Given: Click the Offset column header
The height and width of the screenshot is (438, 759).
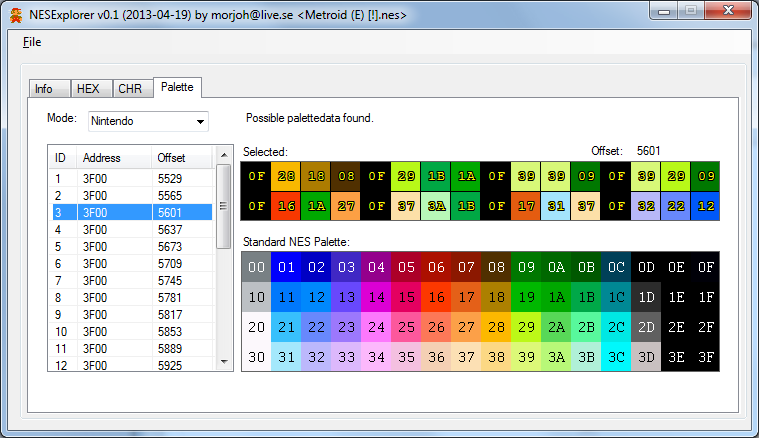Looking at the screenshot, I should point(182,158).
